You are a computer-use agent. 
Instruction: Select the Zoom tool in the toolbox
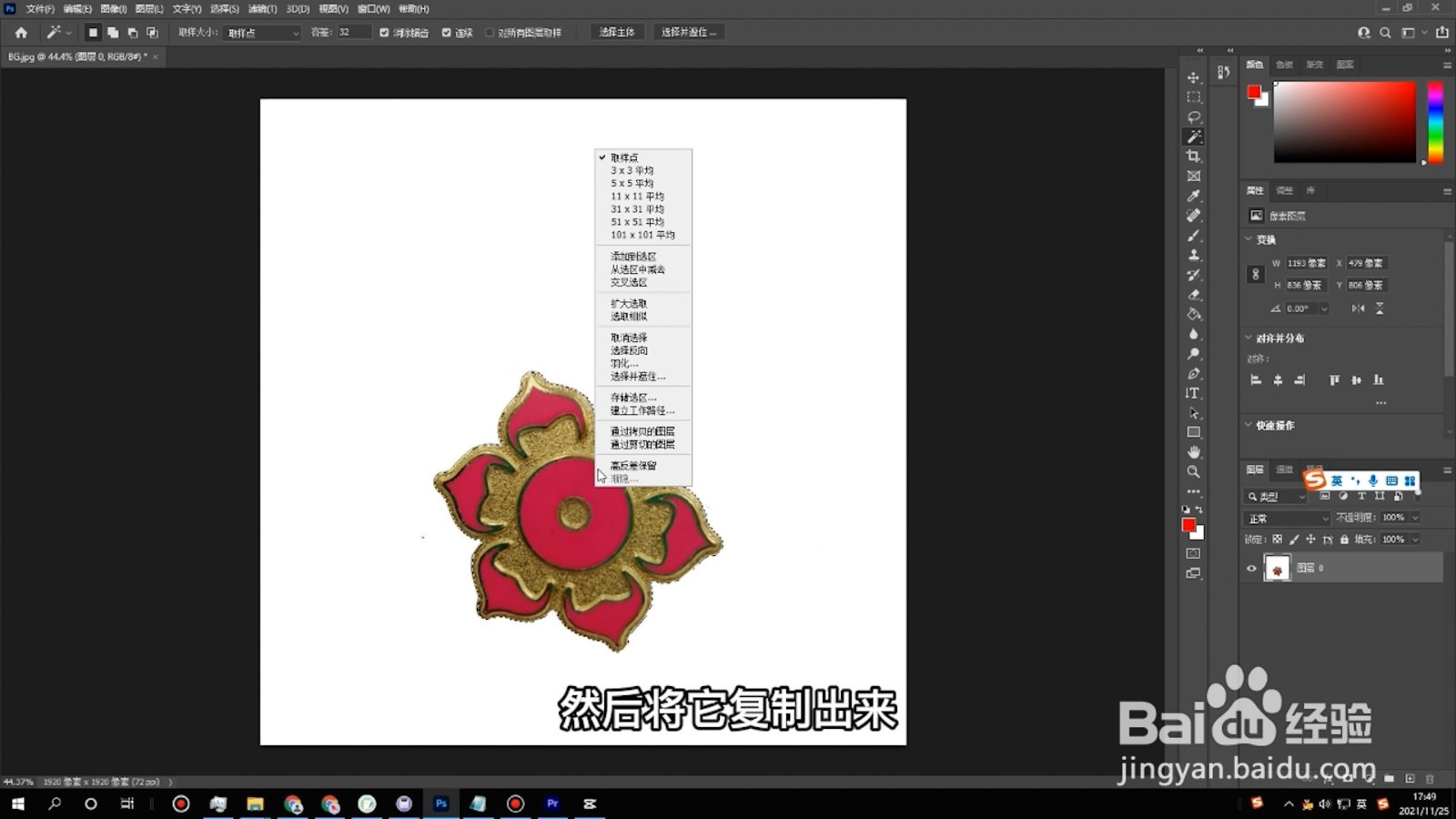tap(1194, 472)
